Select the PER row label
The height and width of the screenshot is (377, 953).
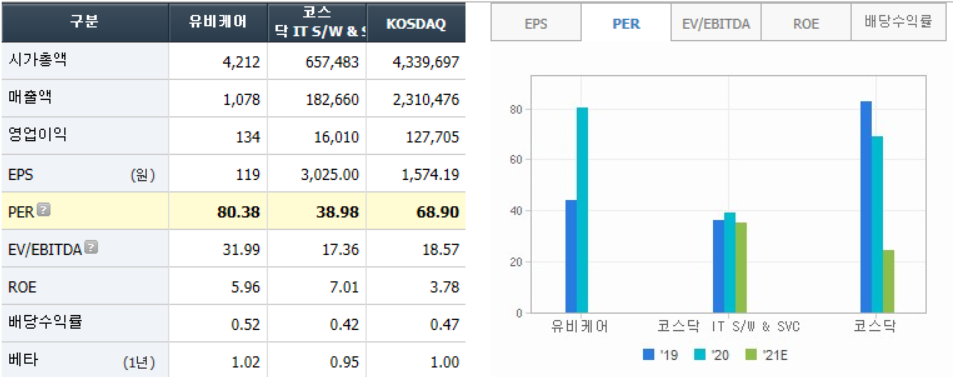point(21,212)
